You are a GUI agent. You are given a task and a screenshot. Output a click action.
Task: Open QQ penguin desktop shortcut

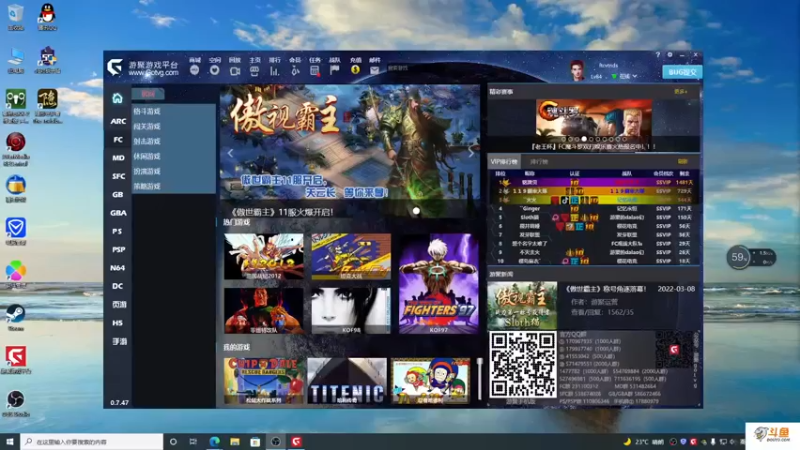pyautogui.click(x=47, y=16)
